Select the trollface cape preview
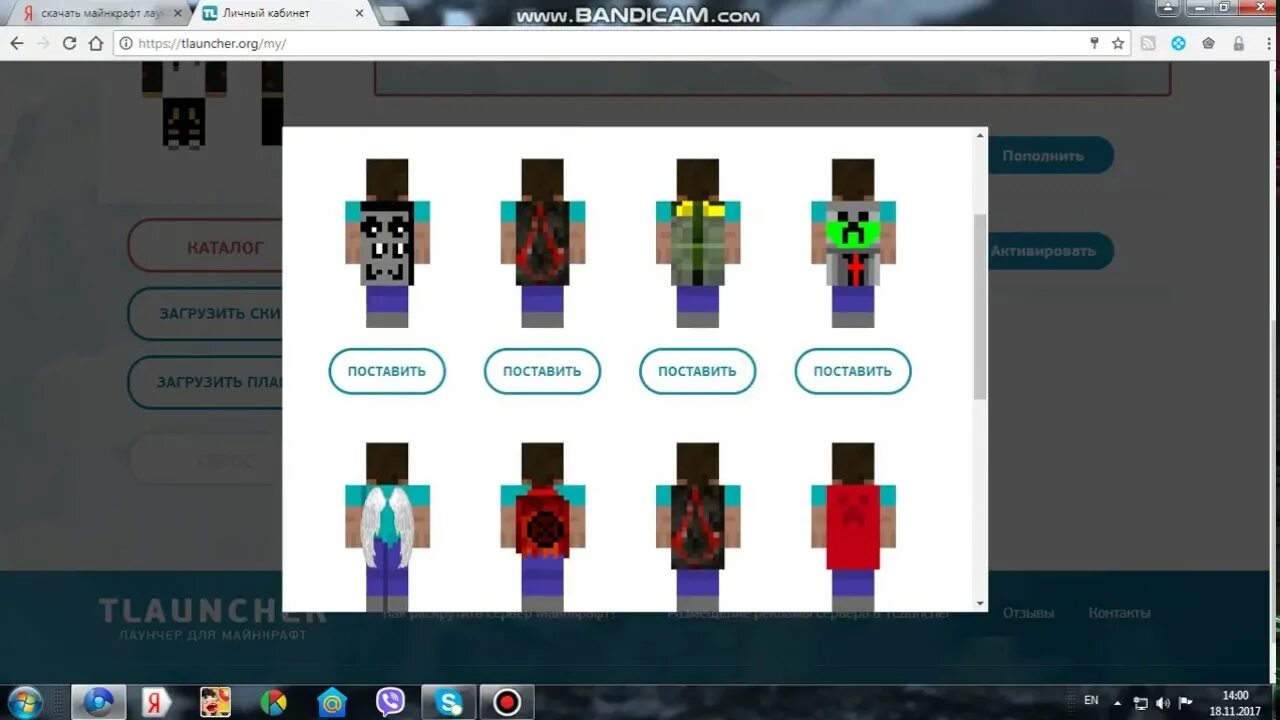The image size is (1280, 720). pos(387,243)
